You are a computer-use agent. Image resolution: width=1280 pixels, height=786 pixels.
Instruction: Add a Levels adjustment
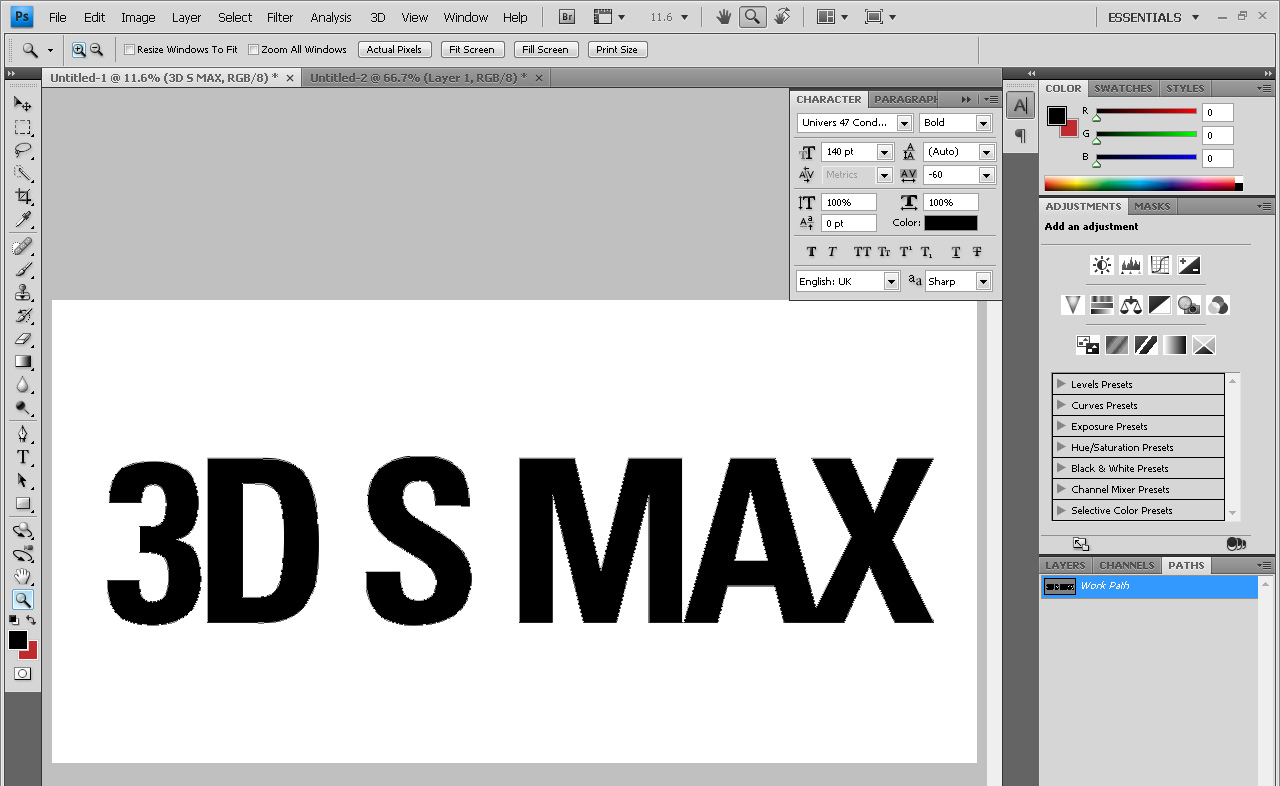pos(1130,265)
